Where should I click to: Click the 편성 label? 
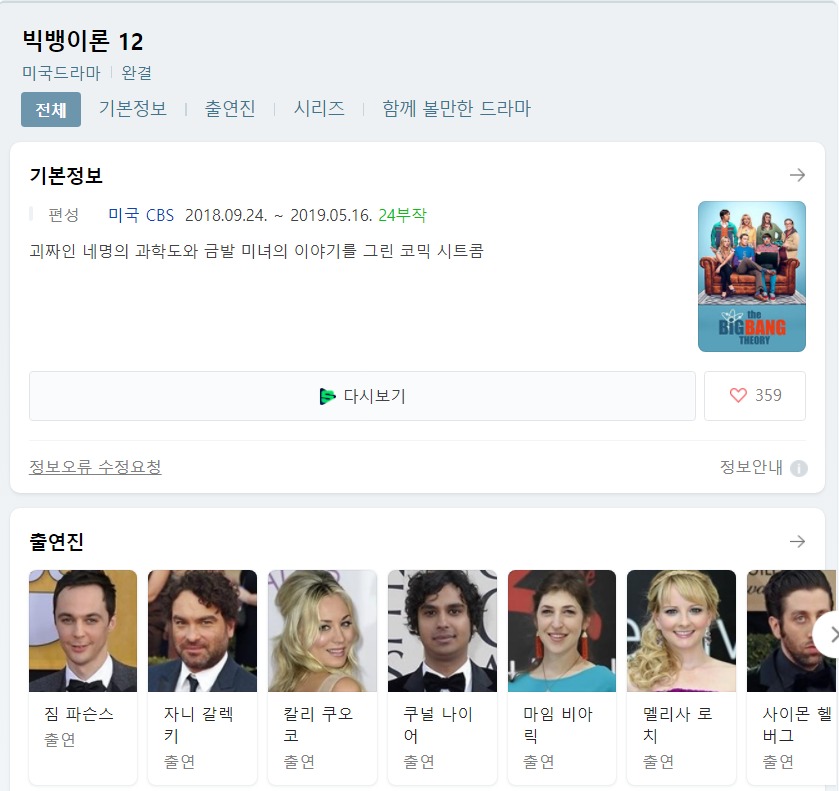pyautogui.click(x=64, y=215)
